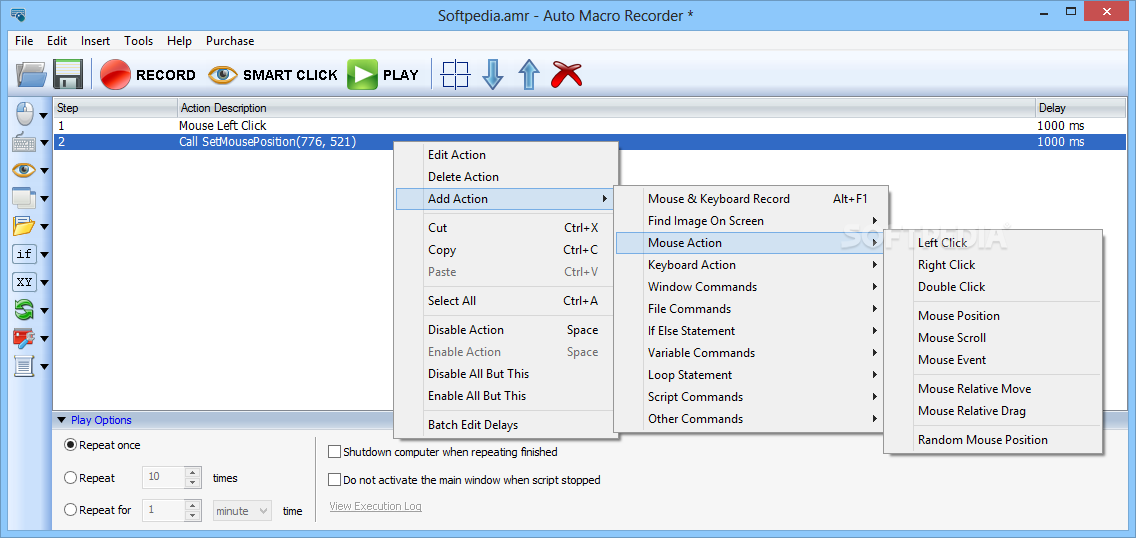Click the eye image-search sidebar icon
Viewport: 1136px width, 538px height.
click(x=24, y=171)
